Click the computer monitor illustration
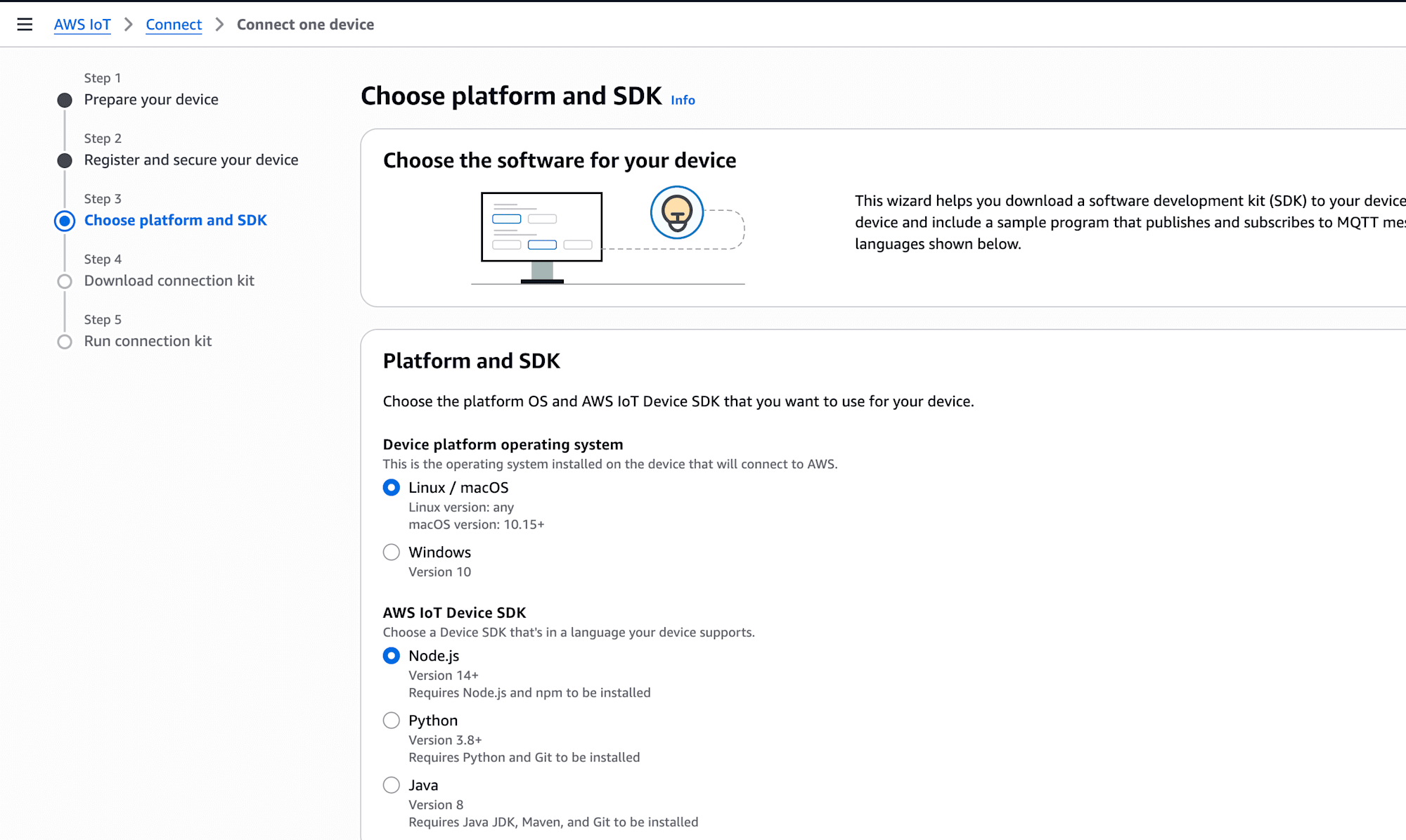1406x840 pixels. tap(541, 237)
